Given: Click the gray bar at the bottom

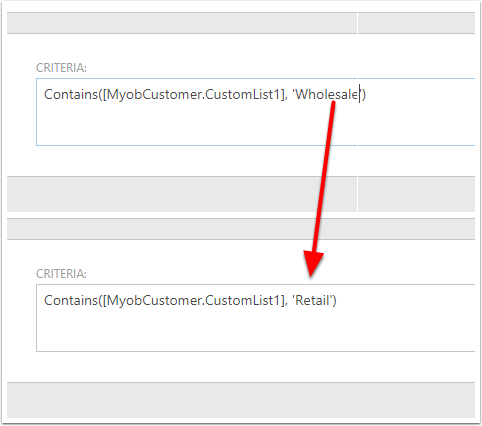Looking at the screenshot, I should [x=241, y=400].
